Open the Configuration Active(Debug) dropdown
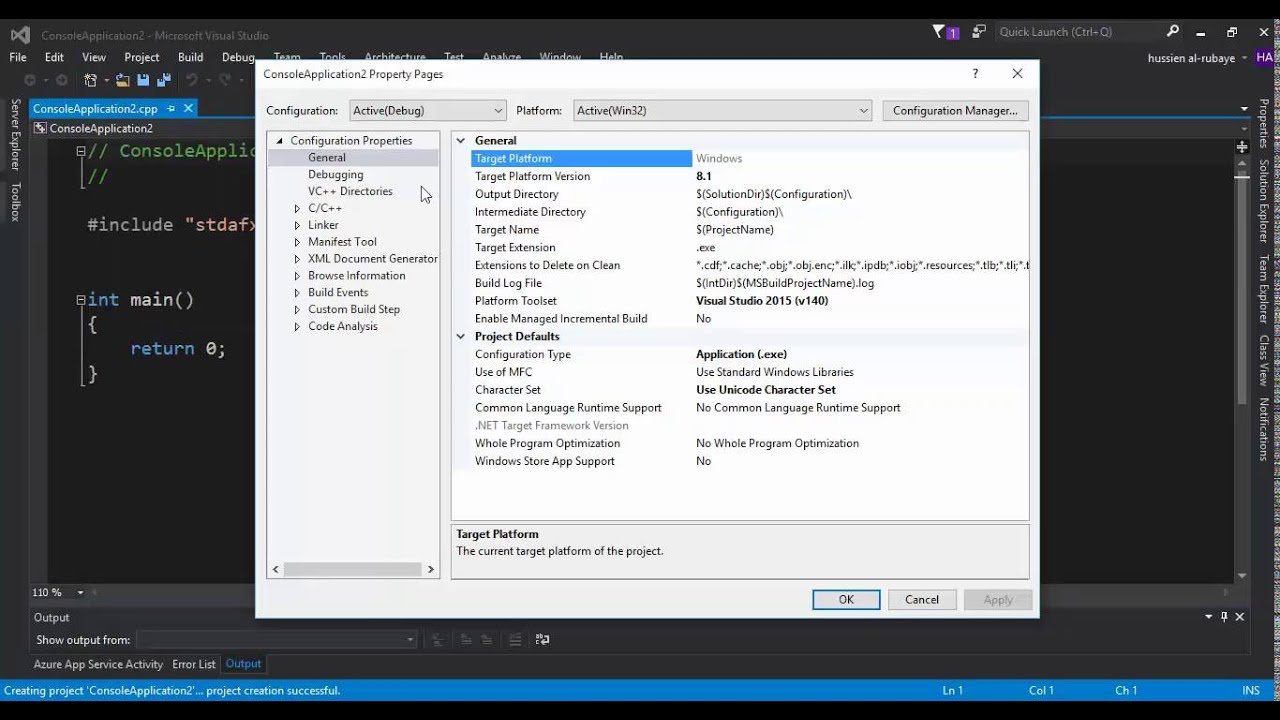Viewport: 1280px width, 720px height. click(427, 110)
